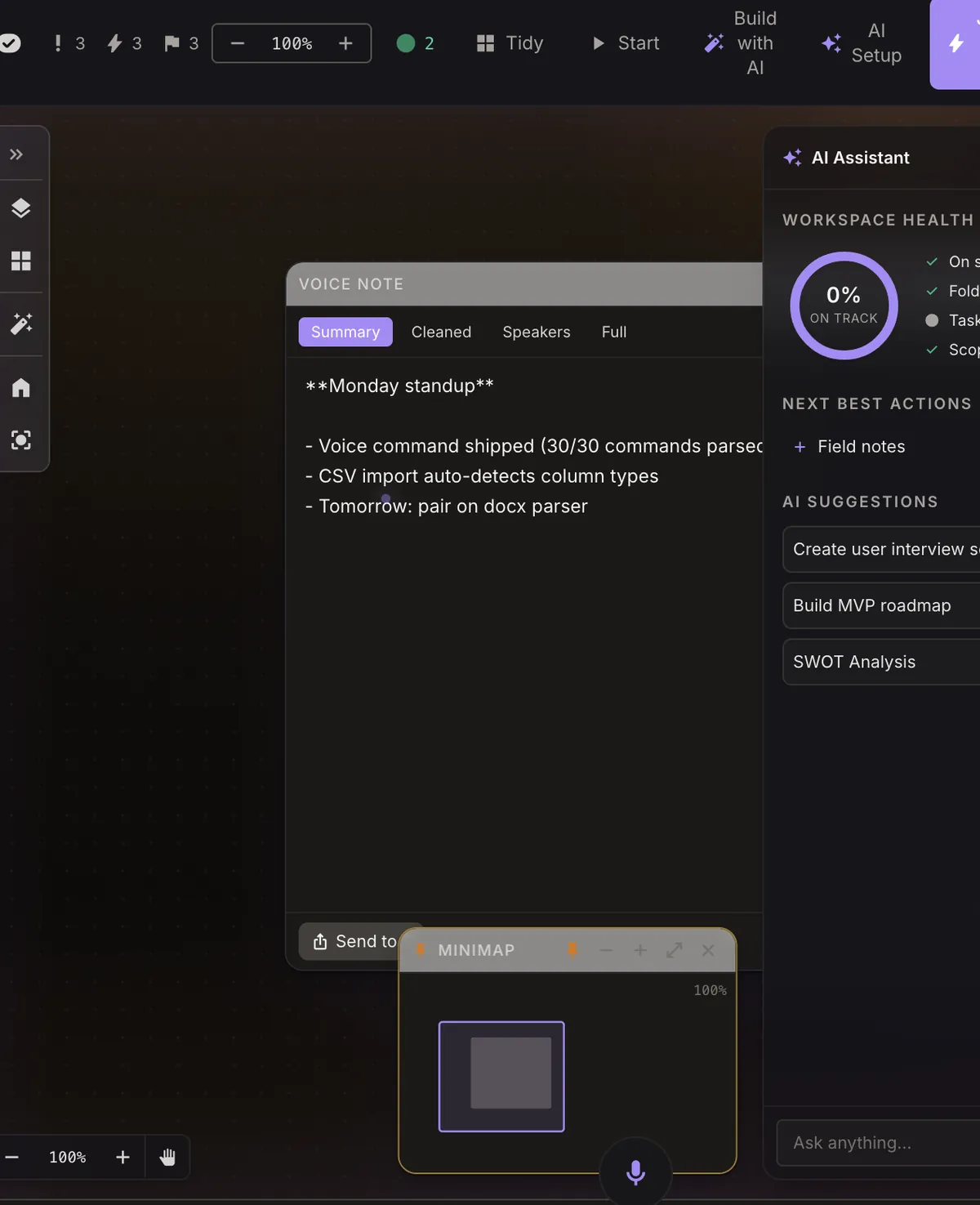Click the Tomorrow pair on docx parser line
This screenshot has width=980, height=1205.
click(x=447, y=507)
